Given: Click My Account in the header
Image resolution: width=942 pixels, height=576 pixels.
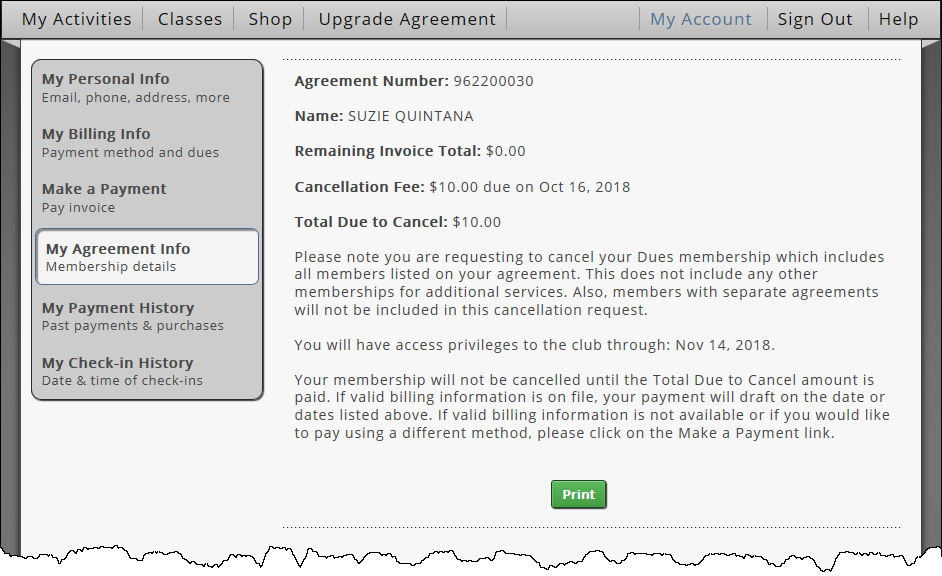Looking at the screenshot, I should [700, 19].
